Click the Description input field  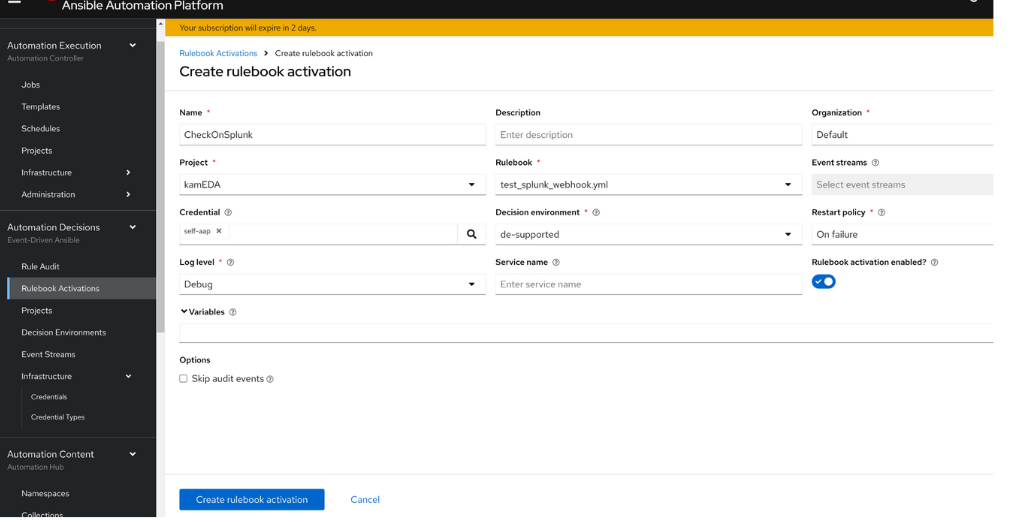(647, 135)
